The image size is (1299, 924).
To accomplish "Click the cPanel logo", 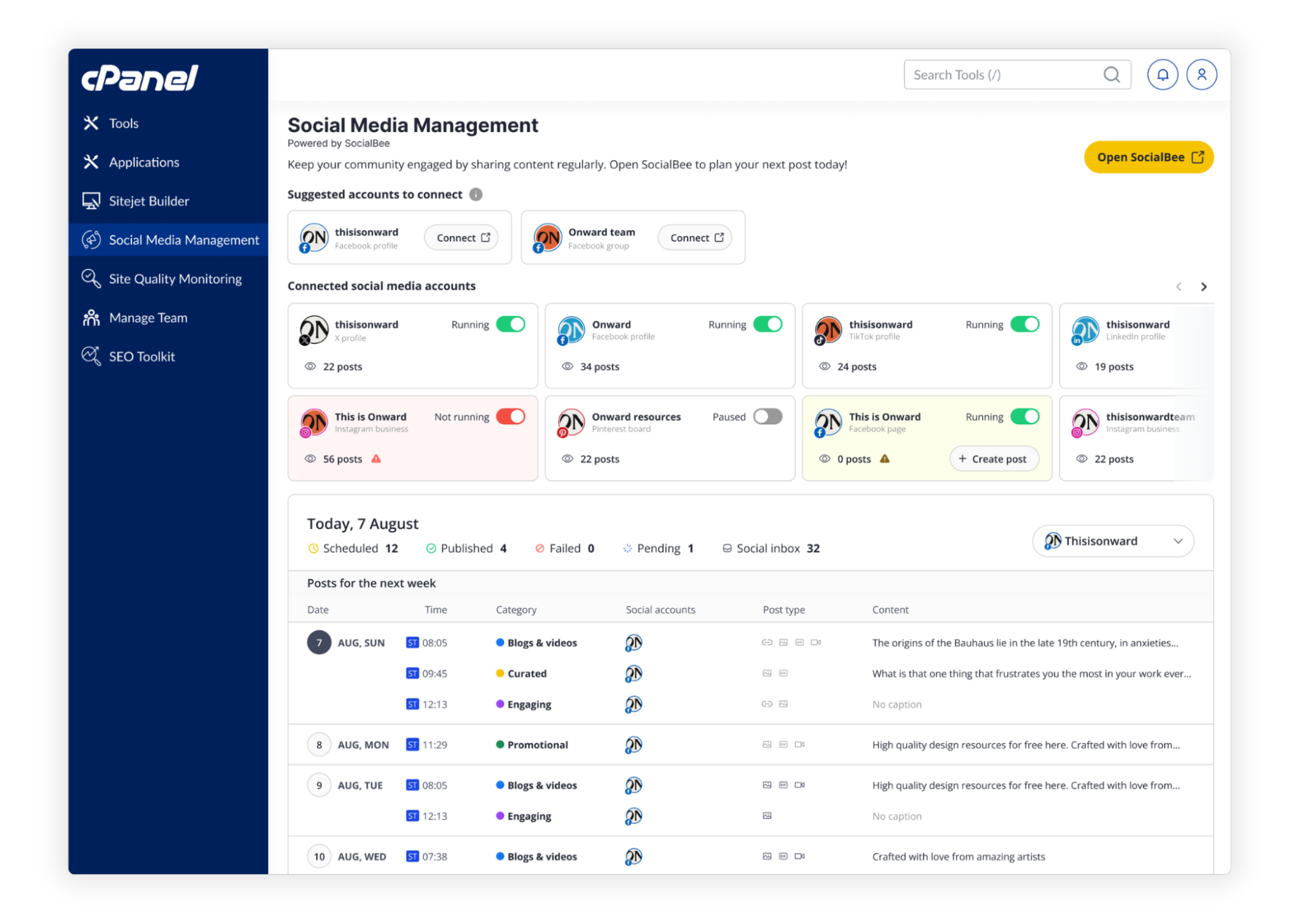I will (139, 78).
